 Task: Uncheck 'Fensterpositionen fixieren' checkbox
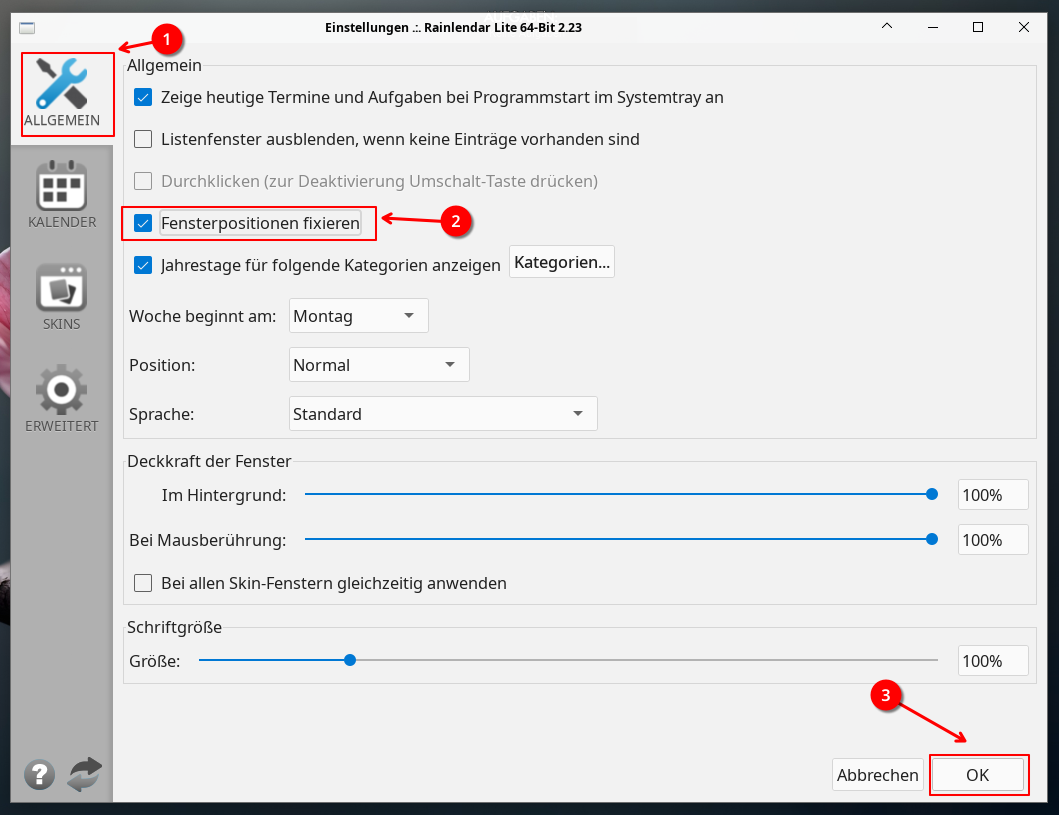tap(143, 224)
